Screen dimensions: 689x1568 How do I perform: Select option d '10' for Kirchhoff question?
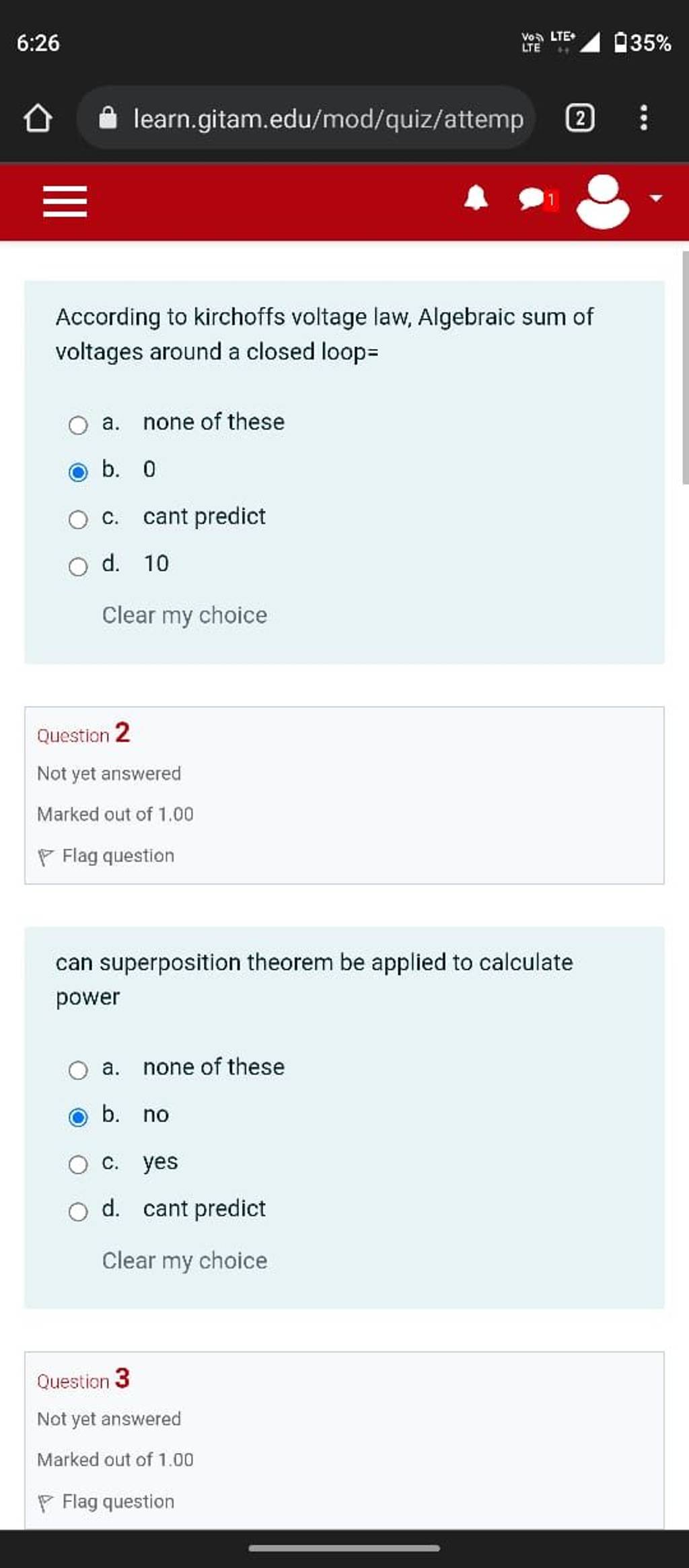(78, 566)
